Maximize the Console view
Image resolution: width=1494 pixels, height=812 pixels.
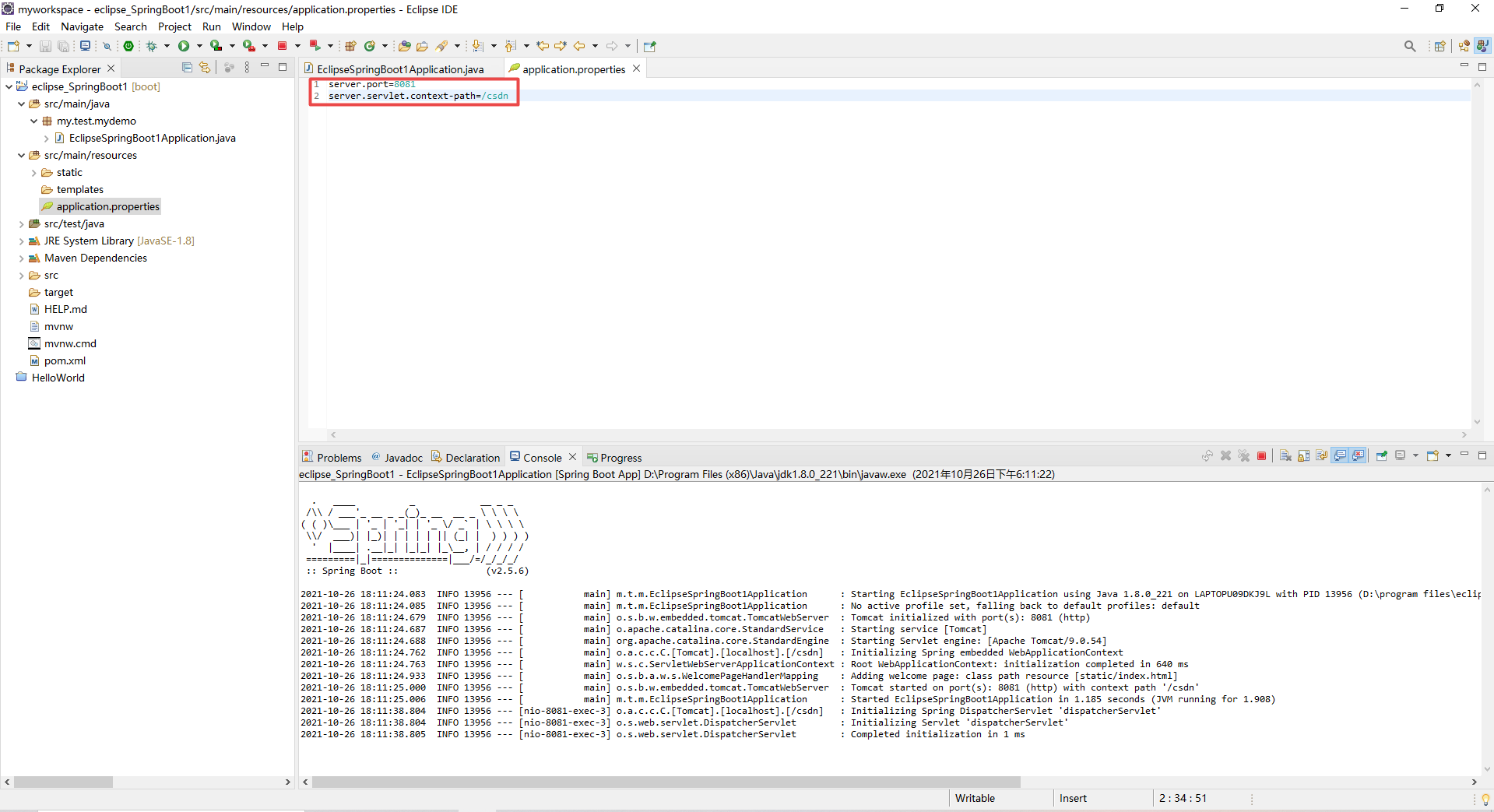pos(1482,455)
